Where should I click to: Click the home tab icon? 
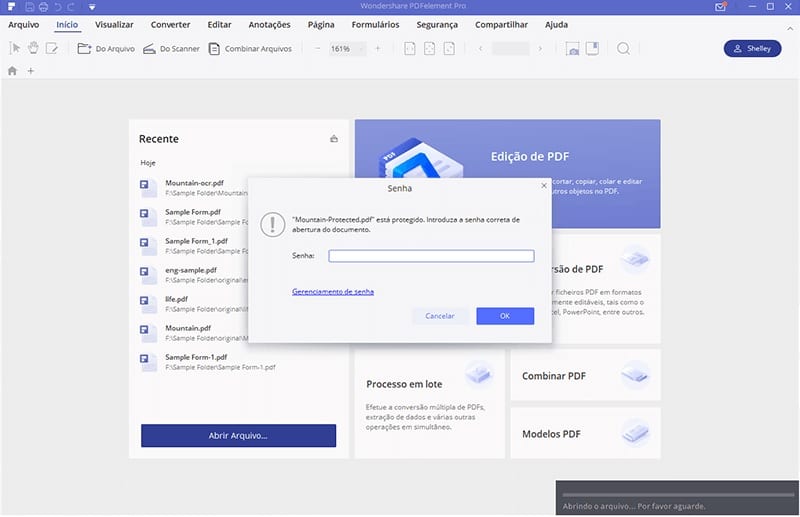[12, 71]
